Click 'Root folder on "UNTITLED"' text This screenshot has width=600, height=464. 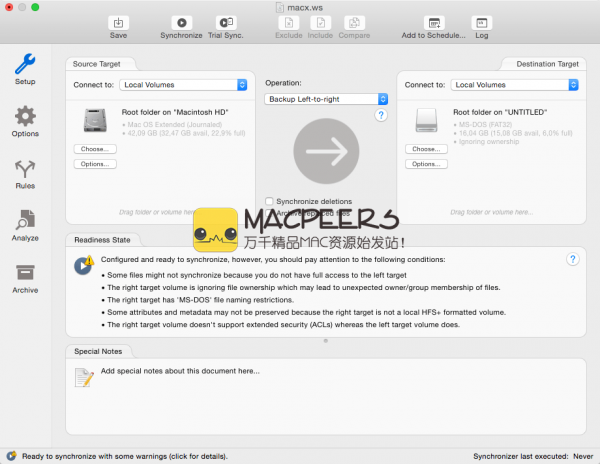(x=500, y=112)
